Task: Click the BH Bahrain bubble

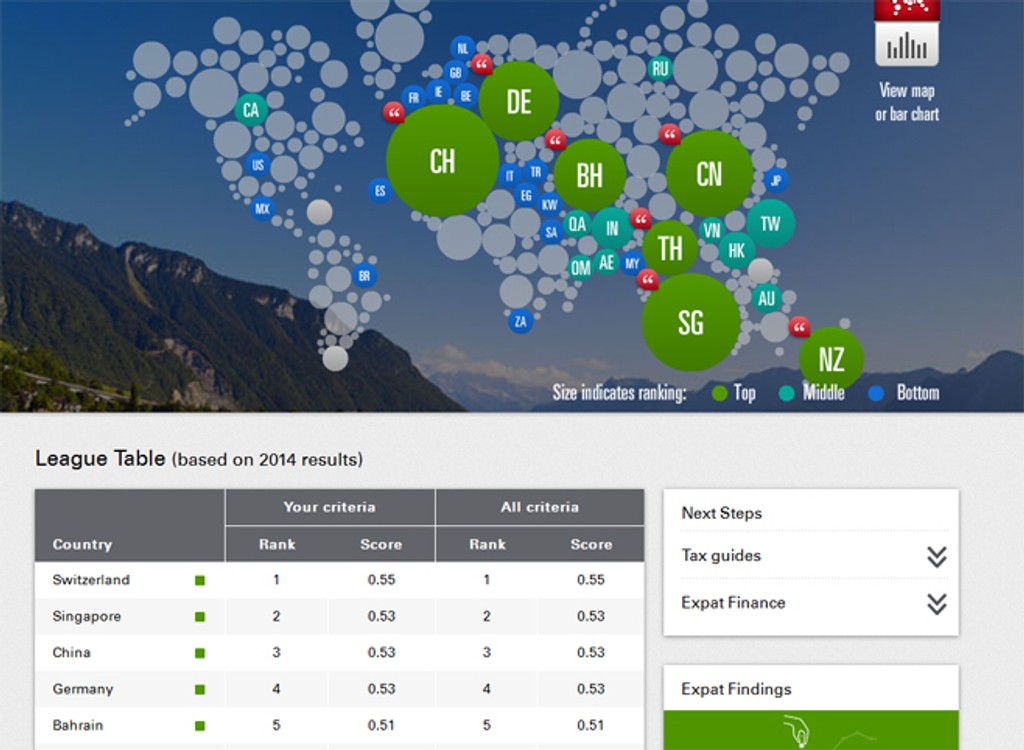Action: 589,176
